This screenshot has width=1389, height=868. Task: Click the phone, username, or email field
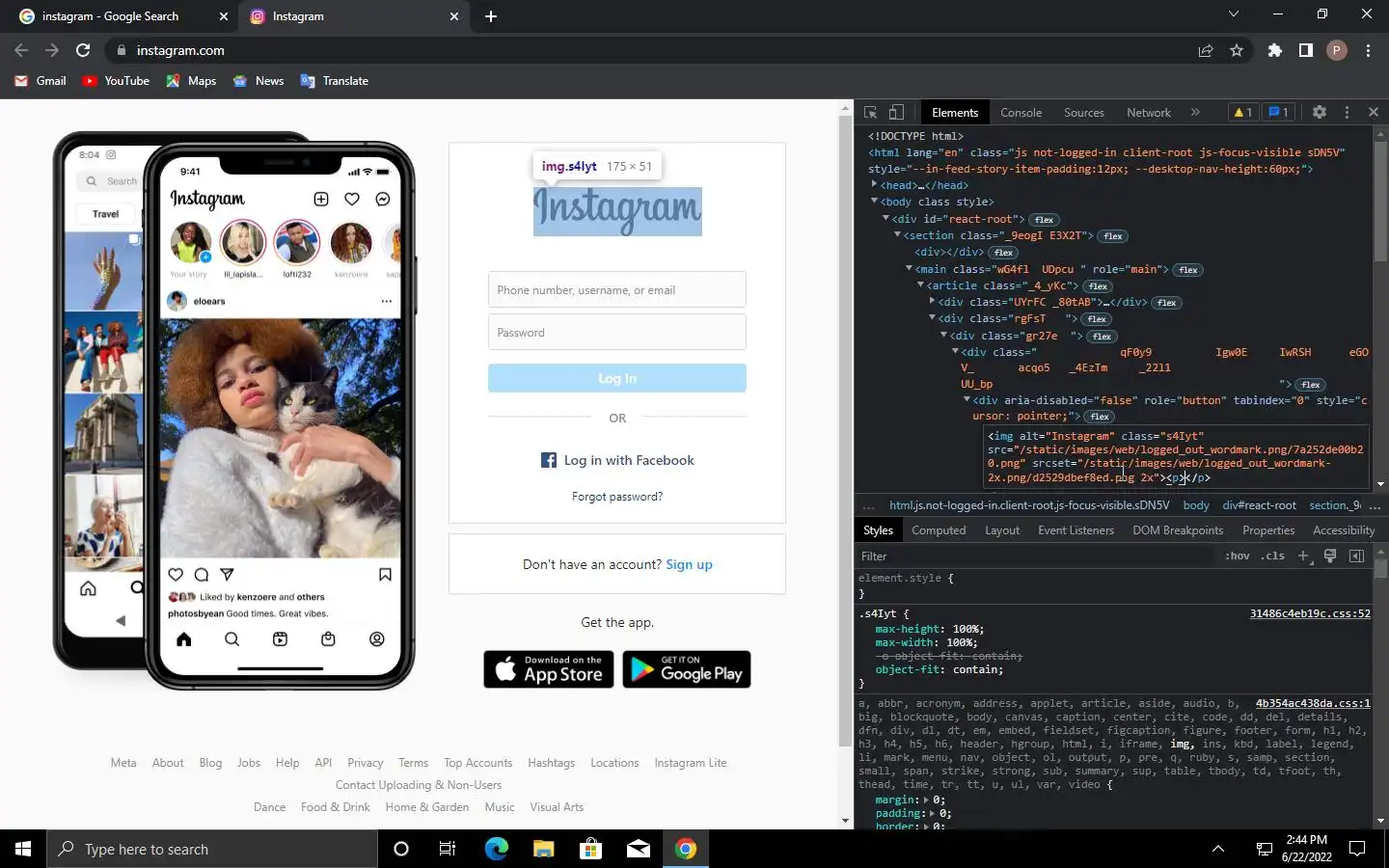click(617, 290)
